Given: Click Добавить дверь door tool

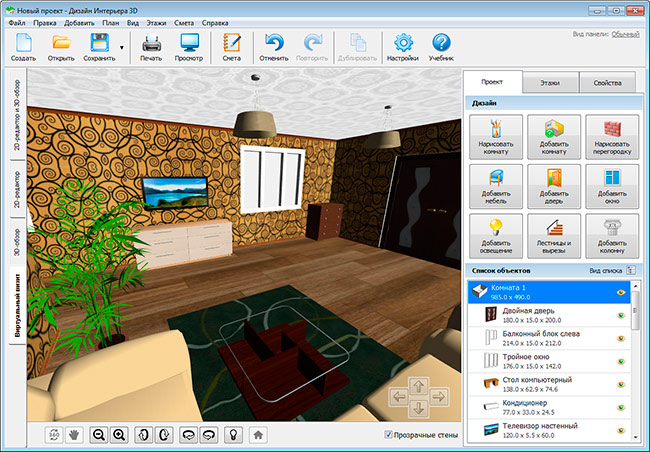Looking at the screenshot, I should point(554,187).
